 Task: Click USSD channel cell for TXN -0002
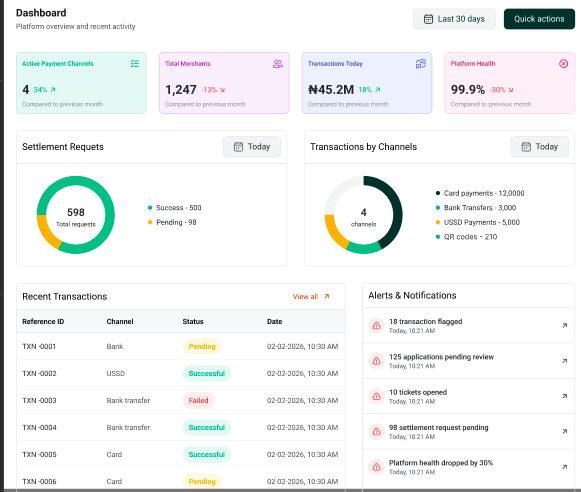116,373
